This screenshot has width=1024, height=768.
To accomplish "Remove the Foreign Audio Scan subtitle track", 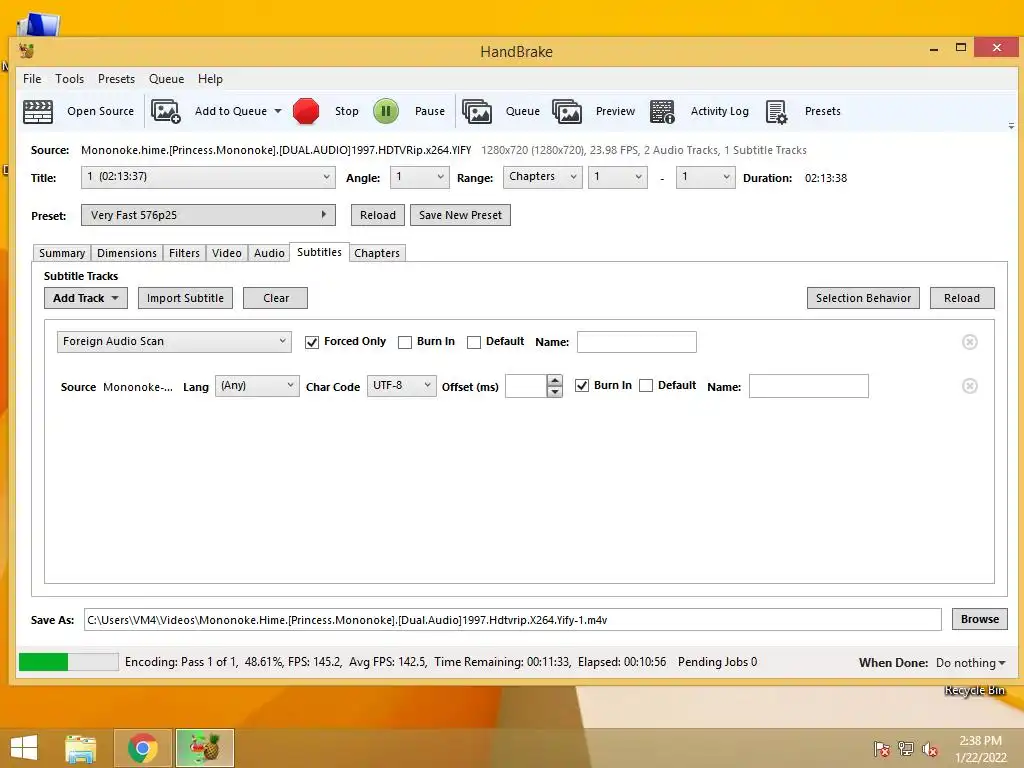I will [x=970, y=342].
